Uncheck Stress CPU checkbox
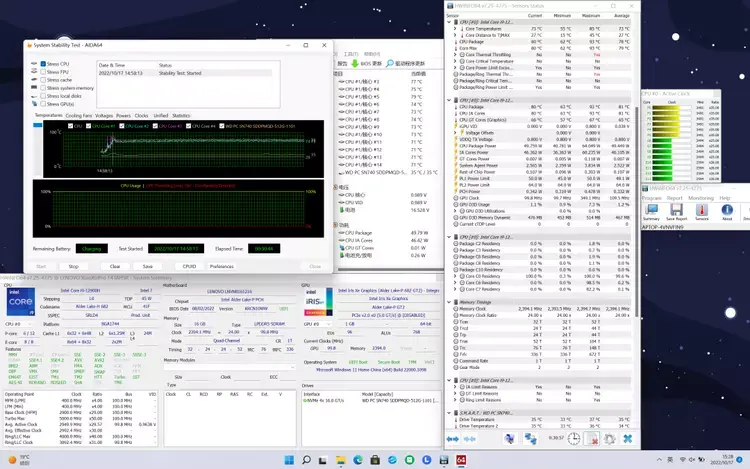The height and width of the screenshot is (469, 750). coord(43,64)
